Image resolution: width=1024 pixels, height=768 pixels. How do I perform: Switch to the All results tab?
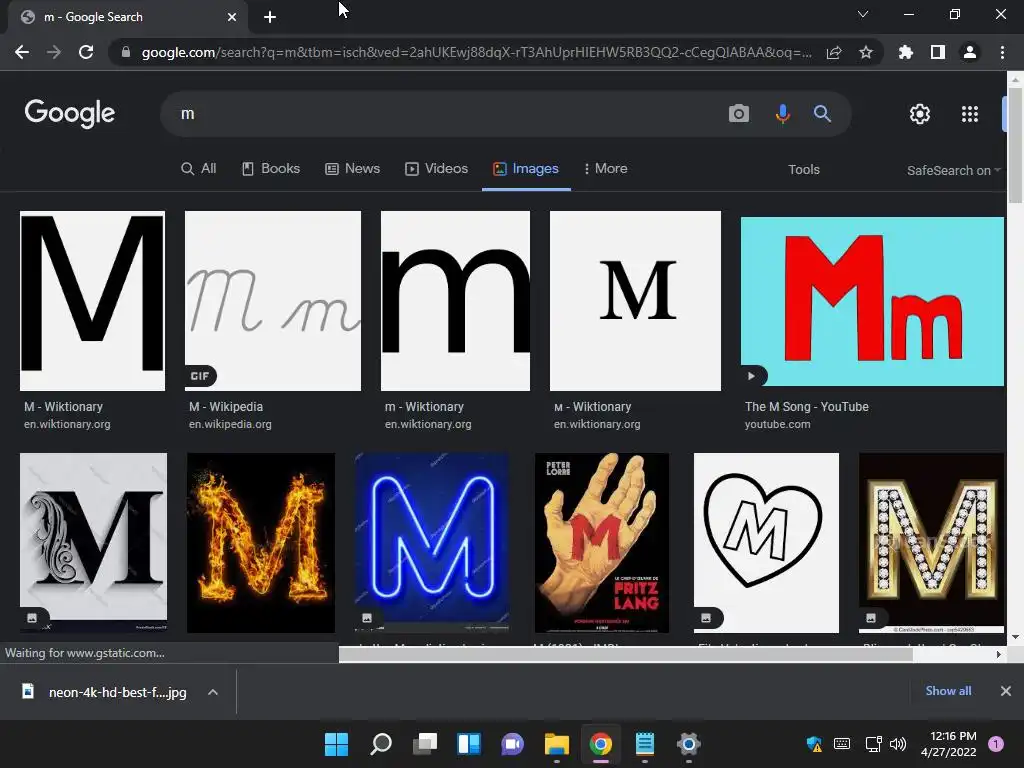coord(199,168)
